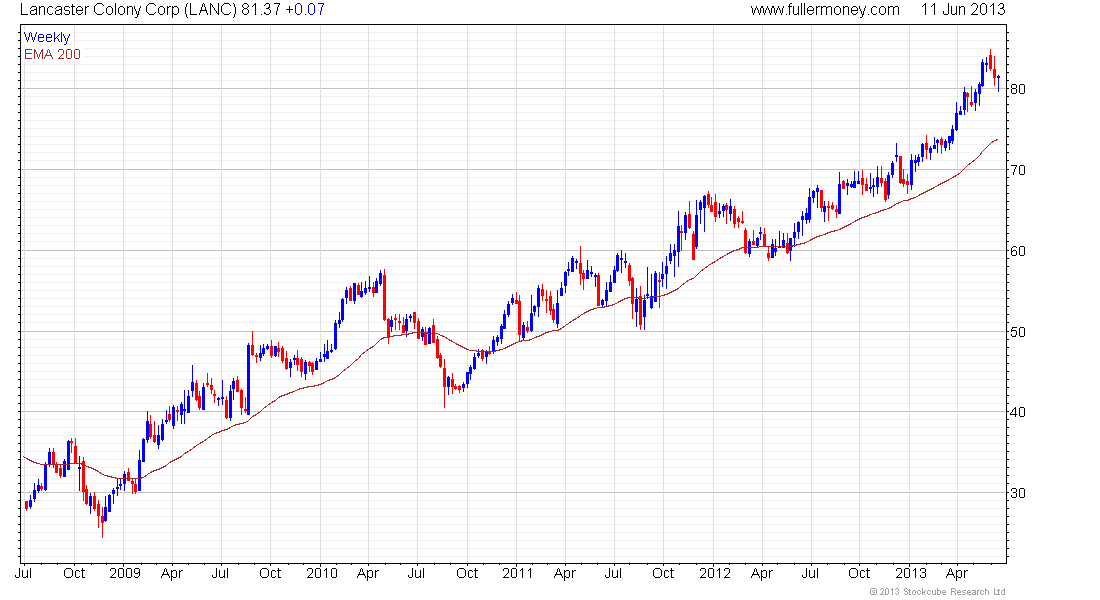Click the 40 price axis label
Screen dimensions: 1100x600
tap(1017, 412)
